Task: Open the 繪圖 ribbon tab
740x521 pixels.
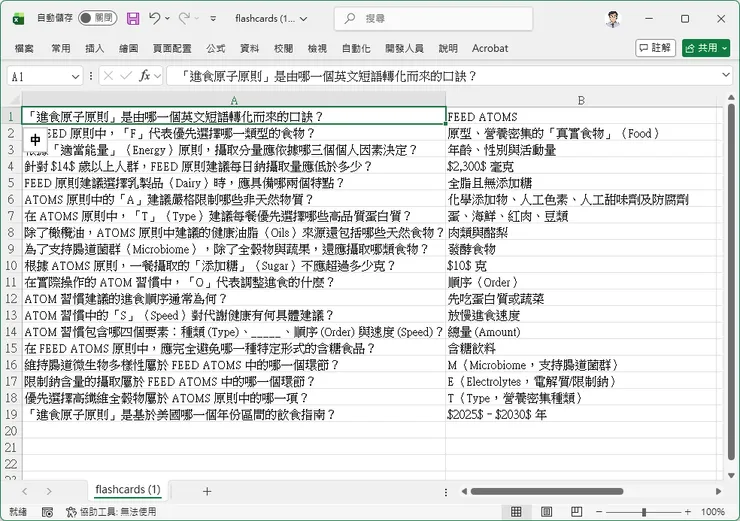Action: [128, 48]
